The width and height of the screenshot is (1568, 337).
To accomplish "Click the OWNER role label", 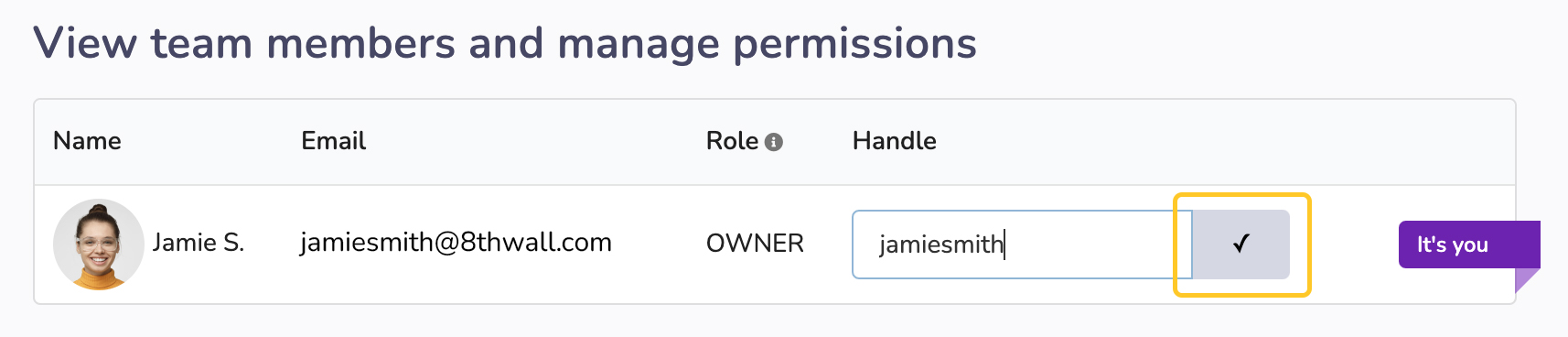I will tap(755, 244).
